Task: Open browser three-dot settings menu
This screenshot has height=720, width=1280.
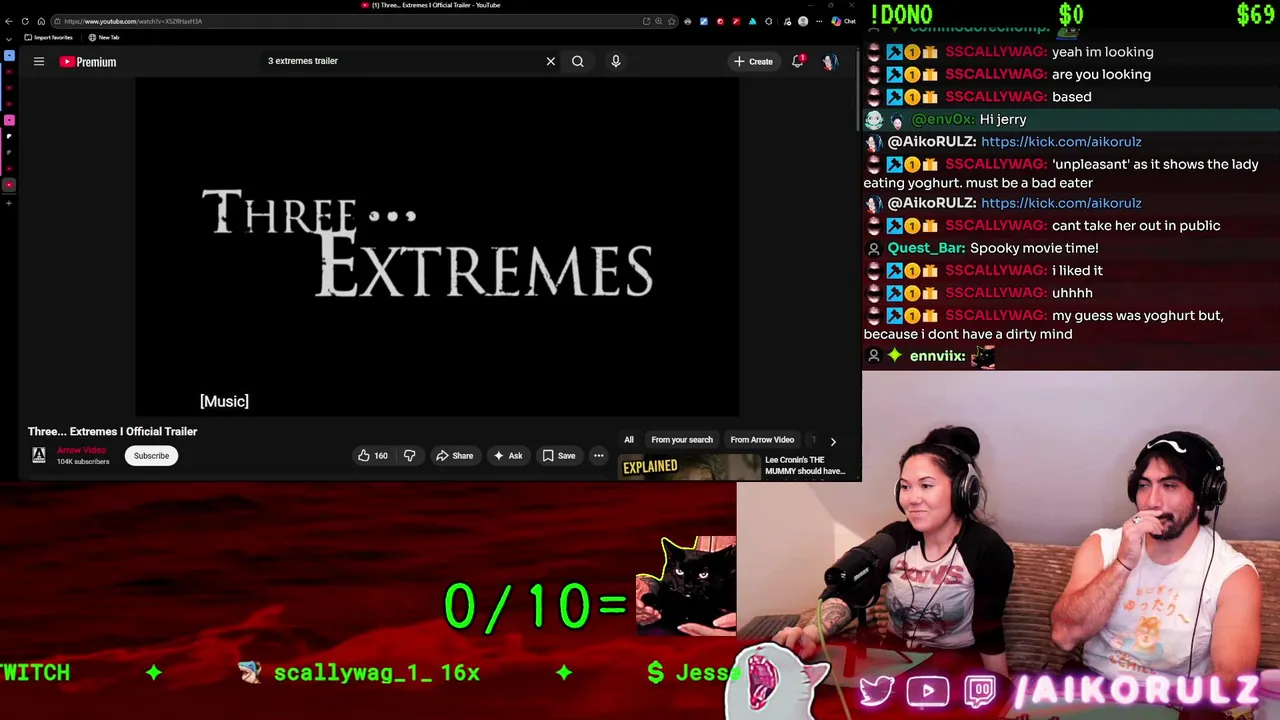Action: 818,21
